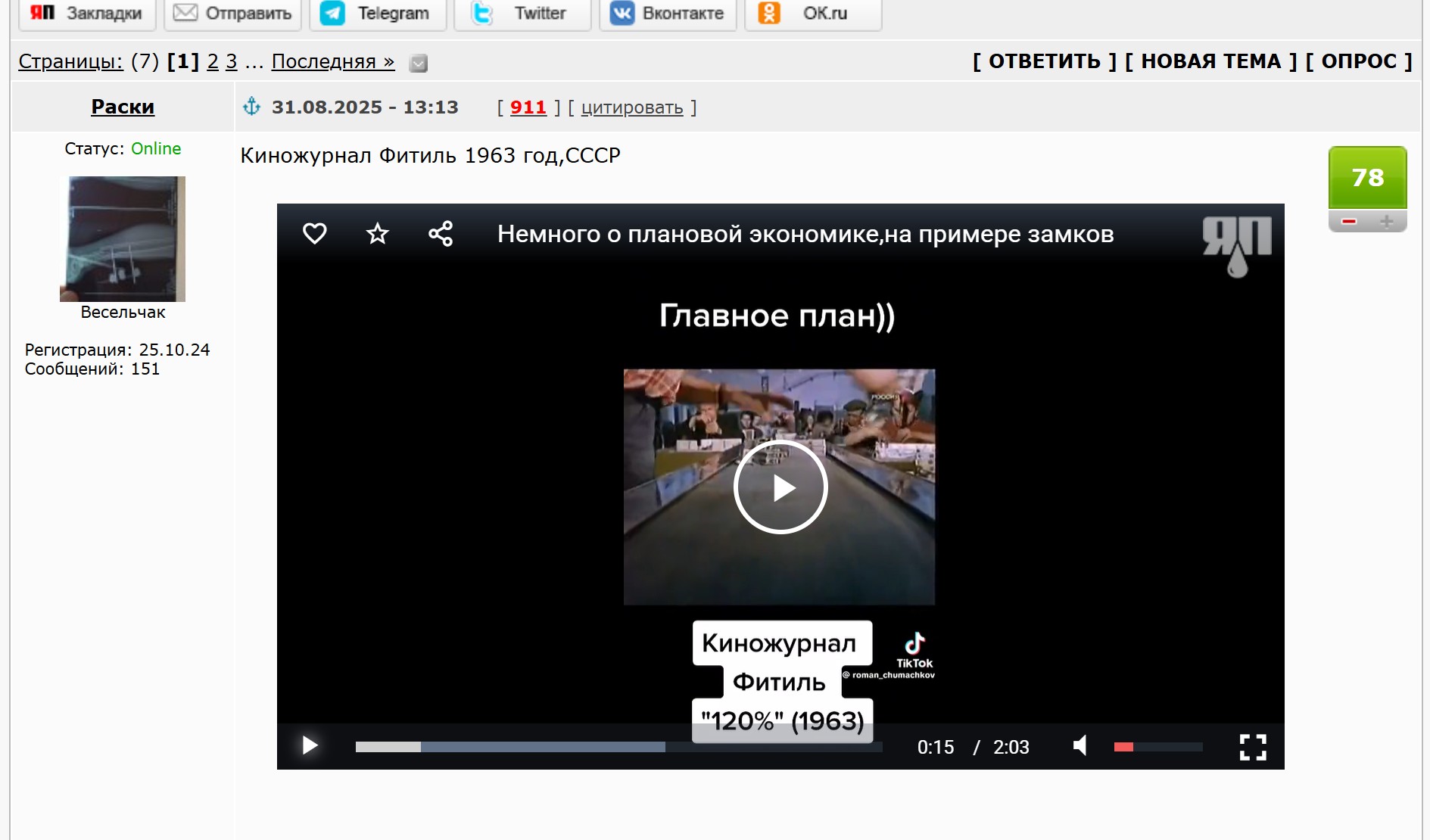Enter fullscreen mode for the video
Viewport: 1430px width, 840px height.
[x=1253, y=747]
